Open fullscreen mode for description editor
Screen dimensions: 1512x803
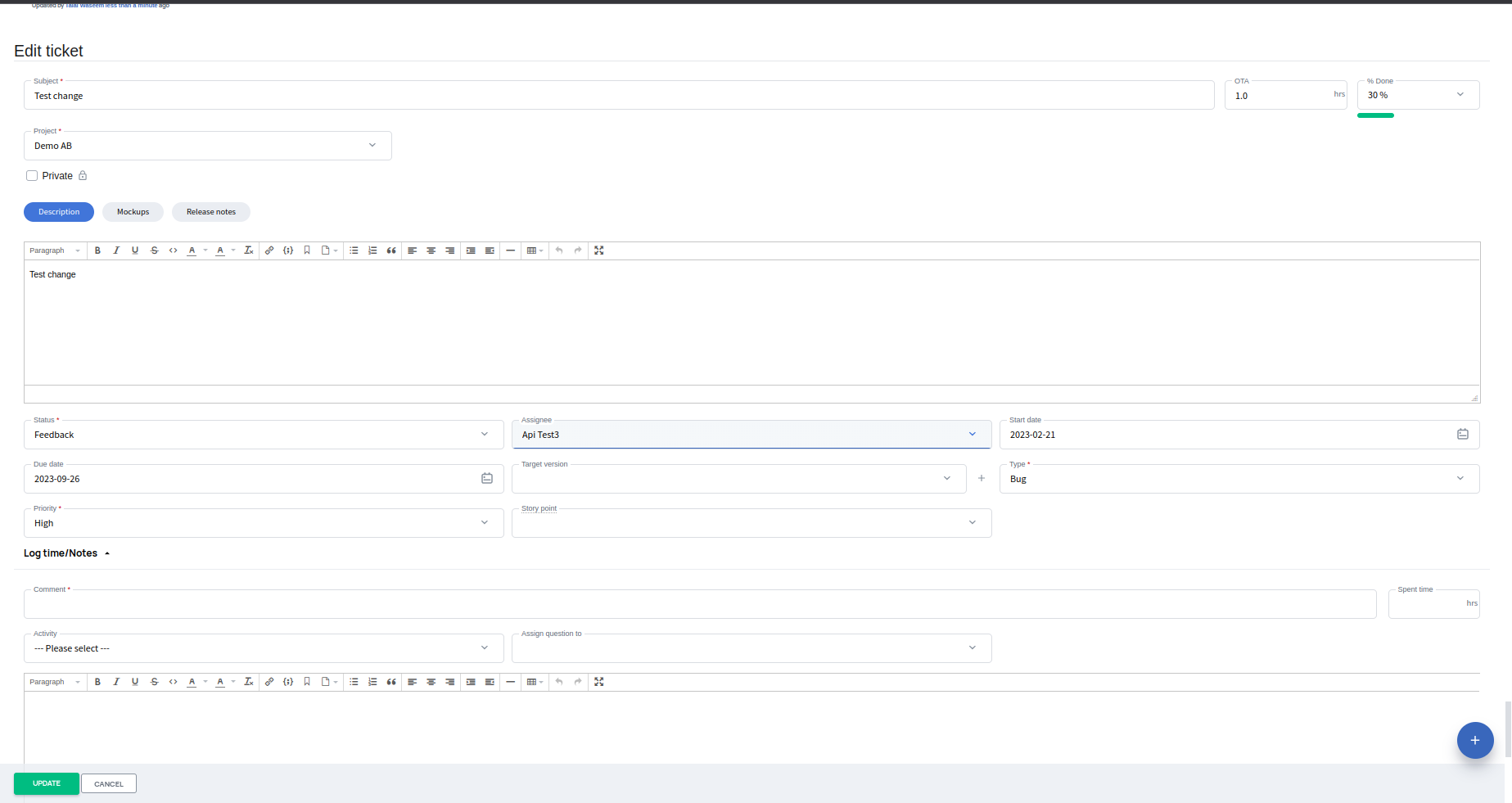coord(599,250)
